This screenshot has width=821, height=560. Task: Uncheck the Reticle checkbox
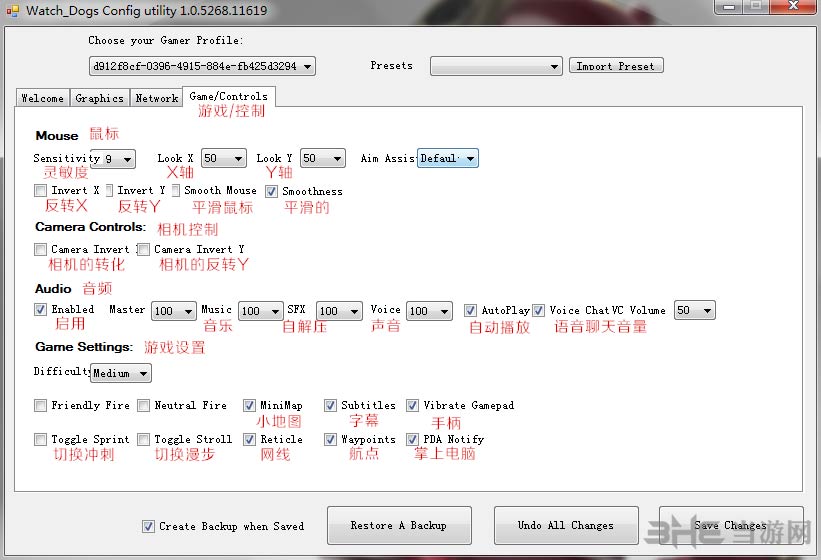point(249,439)
